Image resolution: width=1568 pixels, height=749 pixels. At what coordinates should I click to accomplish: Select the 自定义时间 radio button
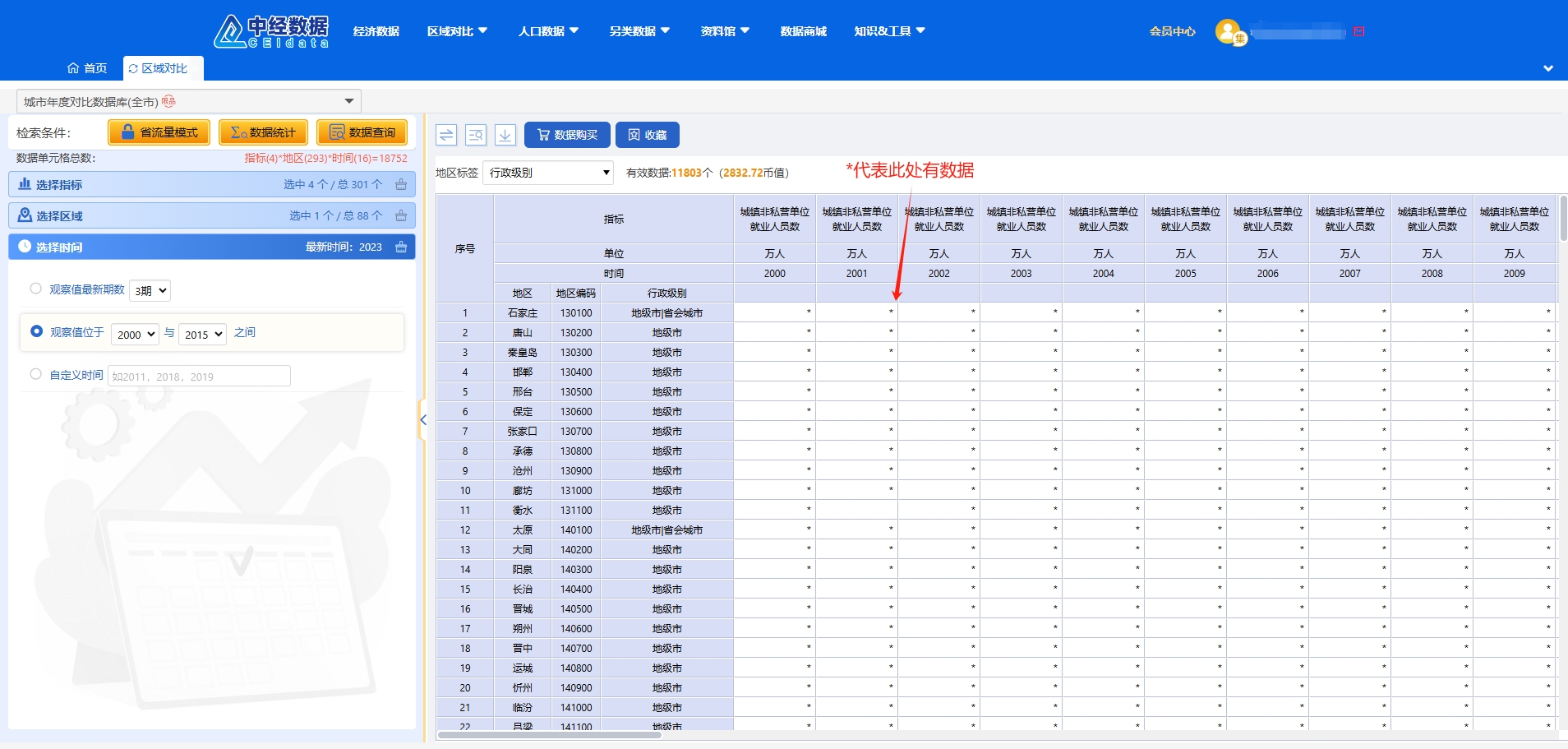(x=36, y=374)
